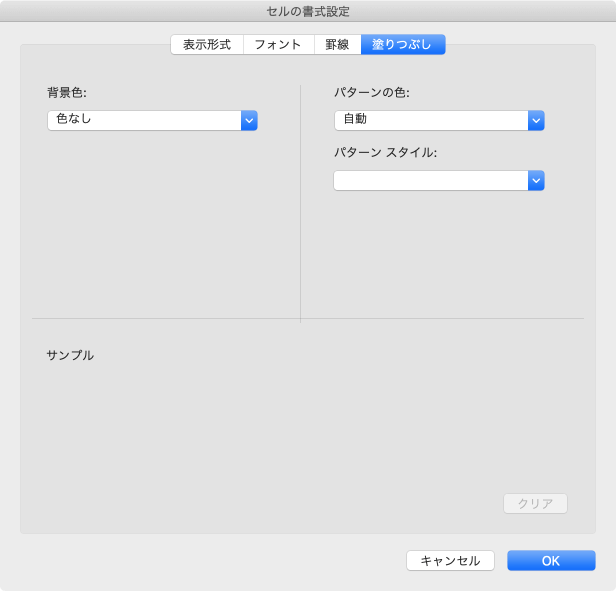Image resolution: width=616 pixels, height=591 pixels.
Task: Click the セルの書式設定 title bar
Action: tap(308, 12)
